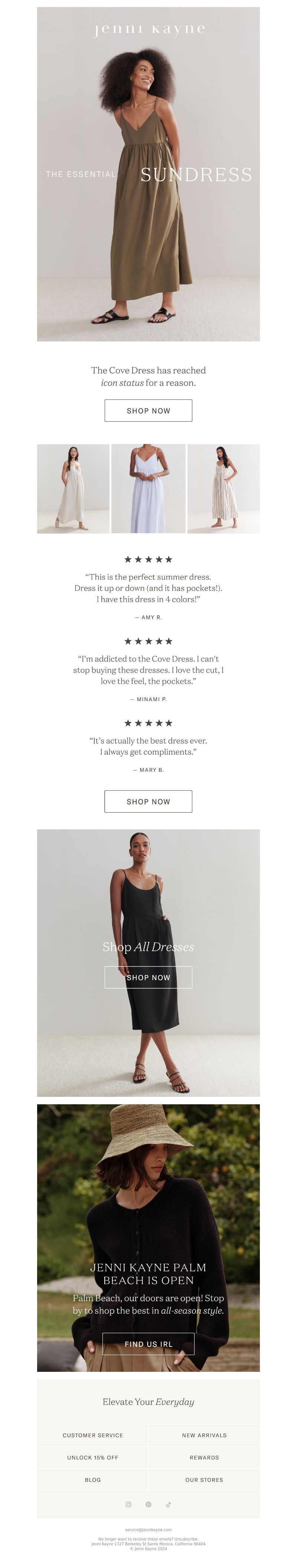Open Customer Service footer link
Viewport: 297px width, 1568px height.
(92, 1435)
